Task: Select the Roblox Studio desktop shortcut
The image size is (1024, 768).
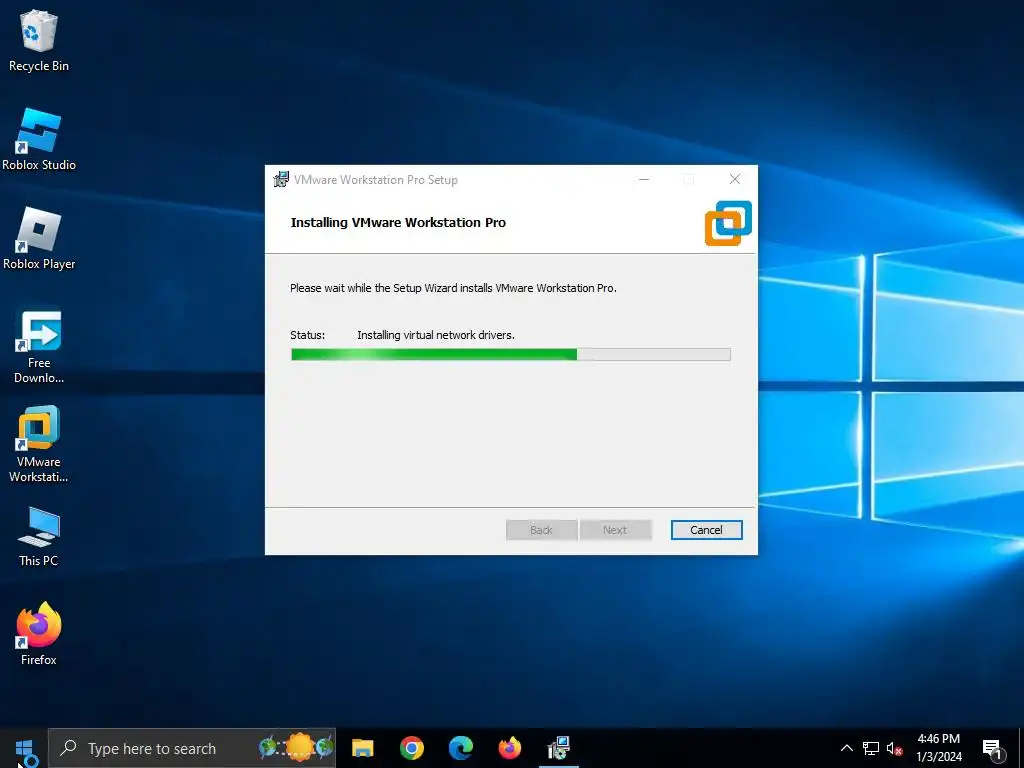Action: [39, 139]
